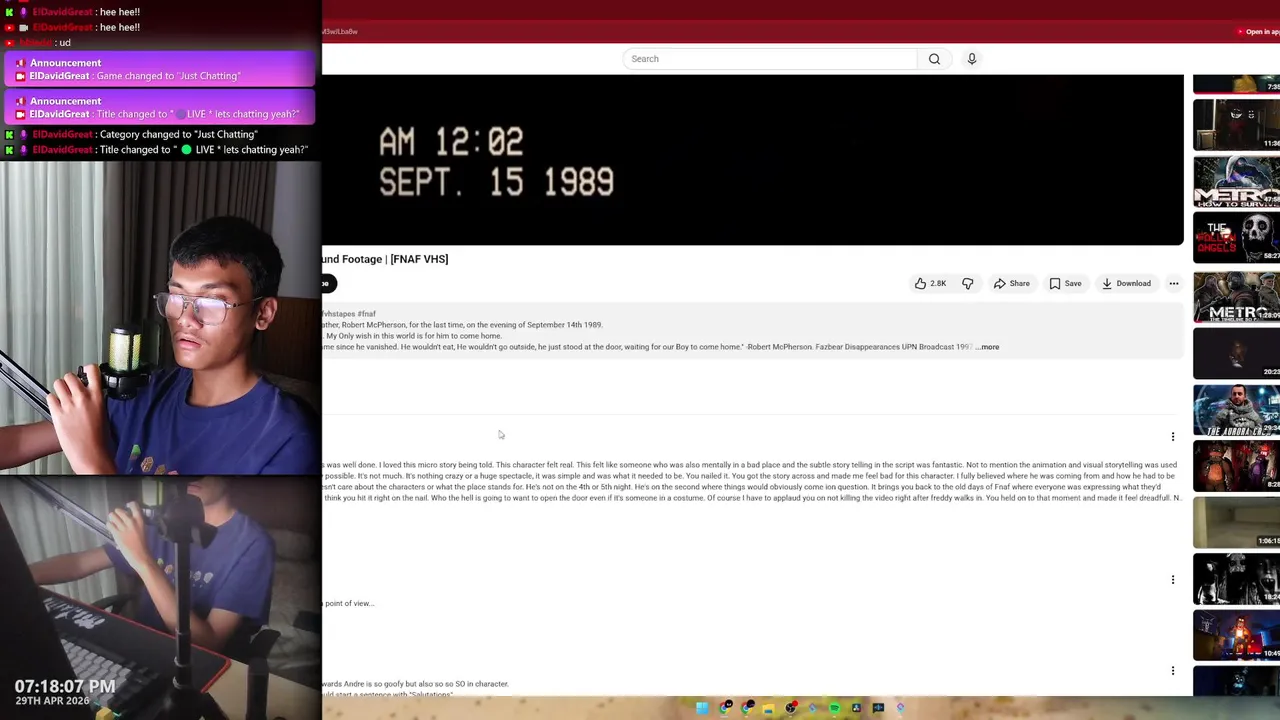Share the FNAF VHS video
The height and width of the screenshot is (720, 1280).
[x=1012, y=284]
